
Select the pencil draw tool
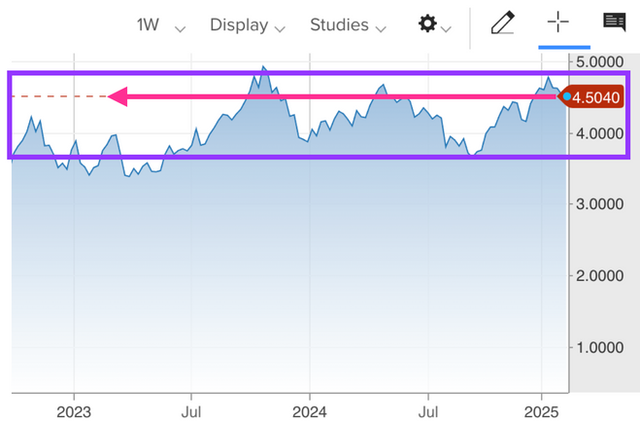pyautogui.click(x=502, y=23)
